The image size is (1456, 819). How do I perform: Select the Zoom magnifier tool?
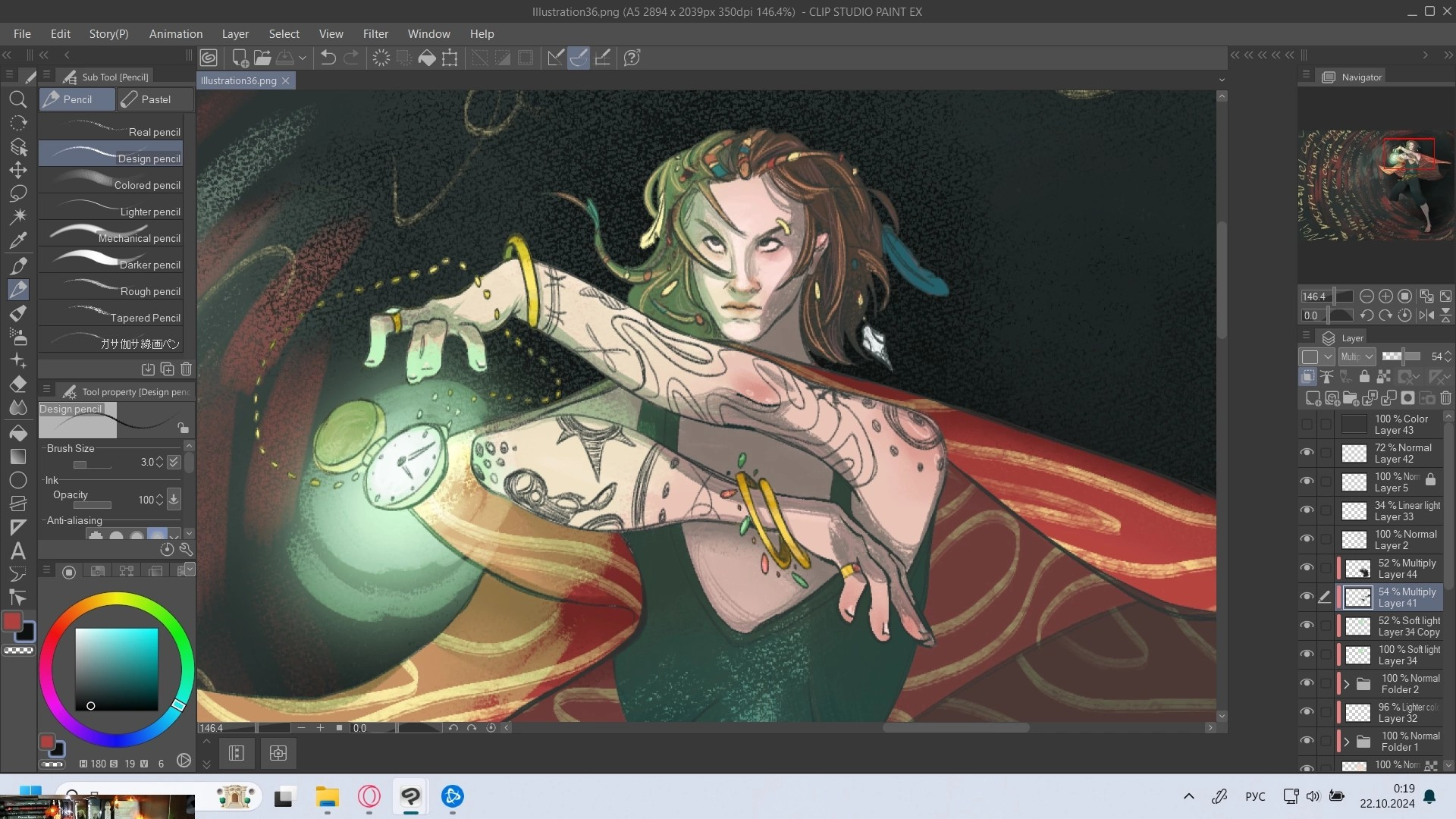tap(18, 99)
